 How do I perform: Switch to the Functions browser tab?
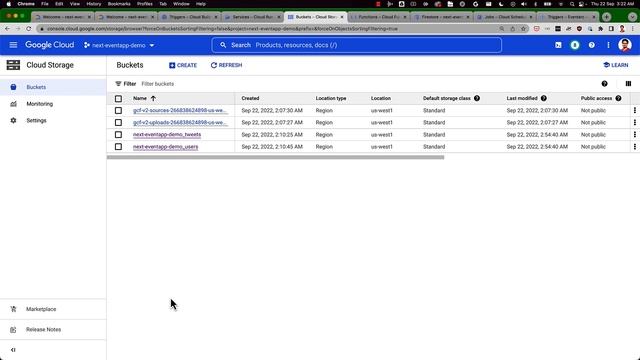coord(378,17)
